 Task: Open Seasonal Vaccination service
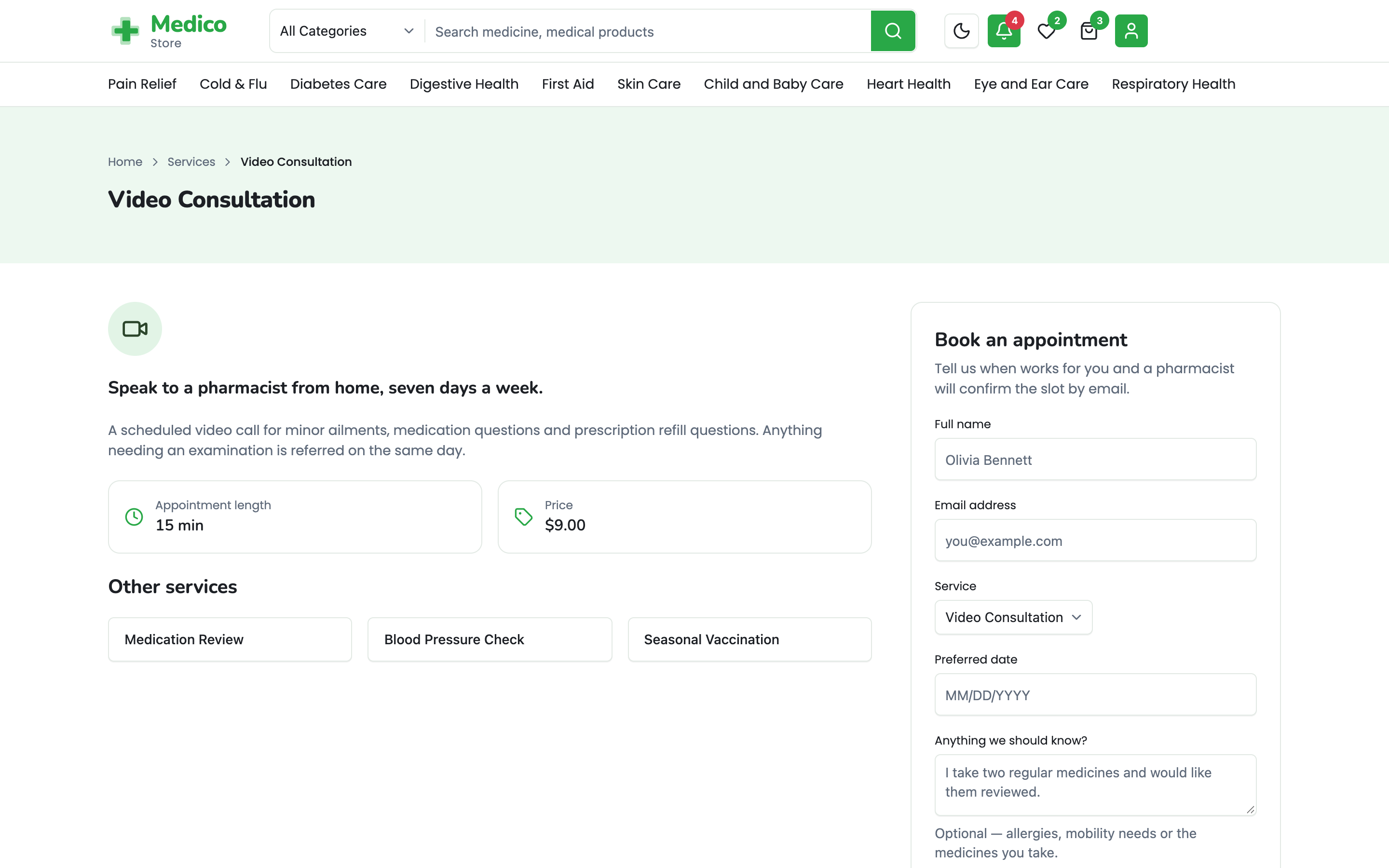(x=749, y=639)
